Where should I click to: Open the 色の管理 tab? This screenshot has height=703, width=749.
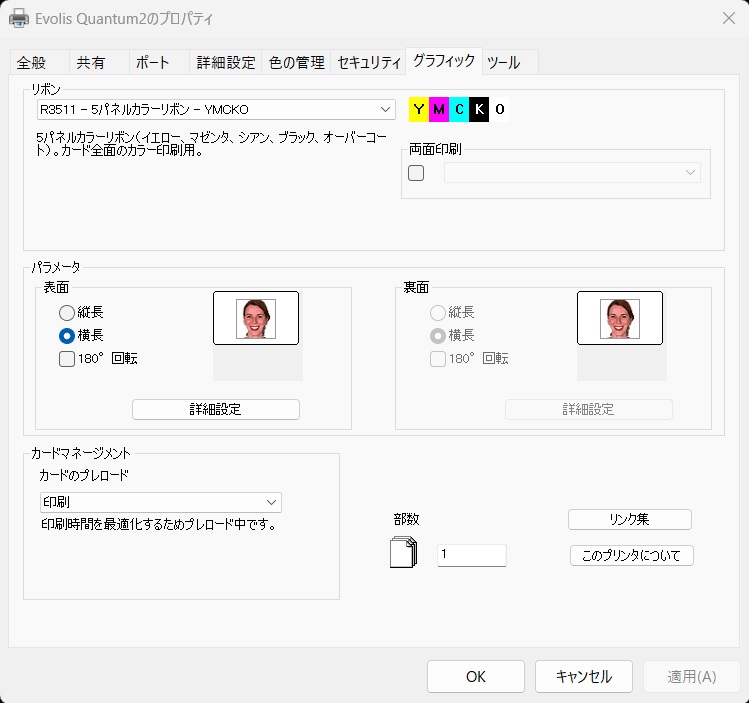(296, 63)
